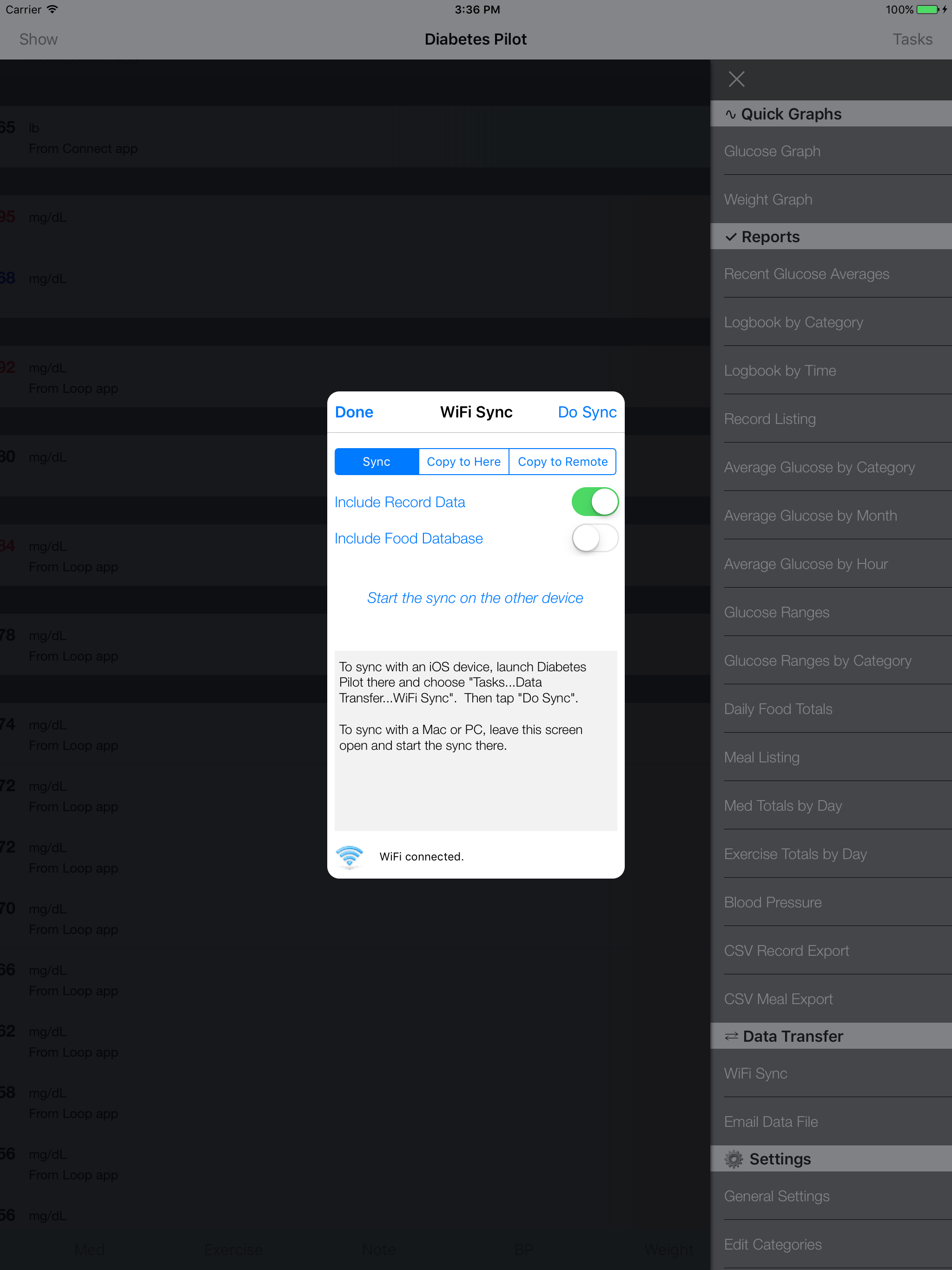Tap the battery indicator in status bar
Screen dimensions: 952x1270
coord(928,9)
